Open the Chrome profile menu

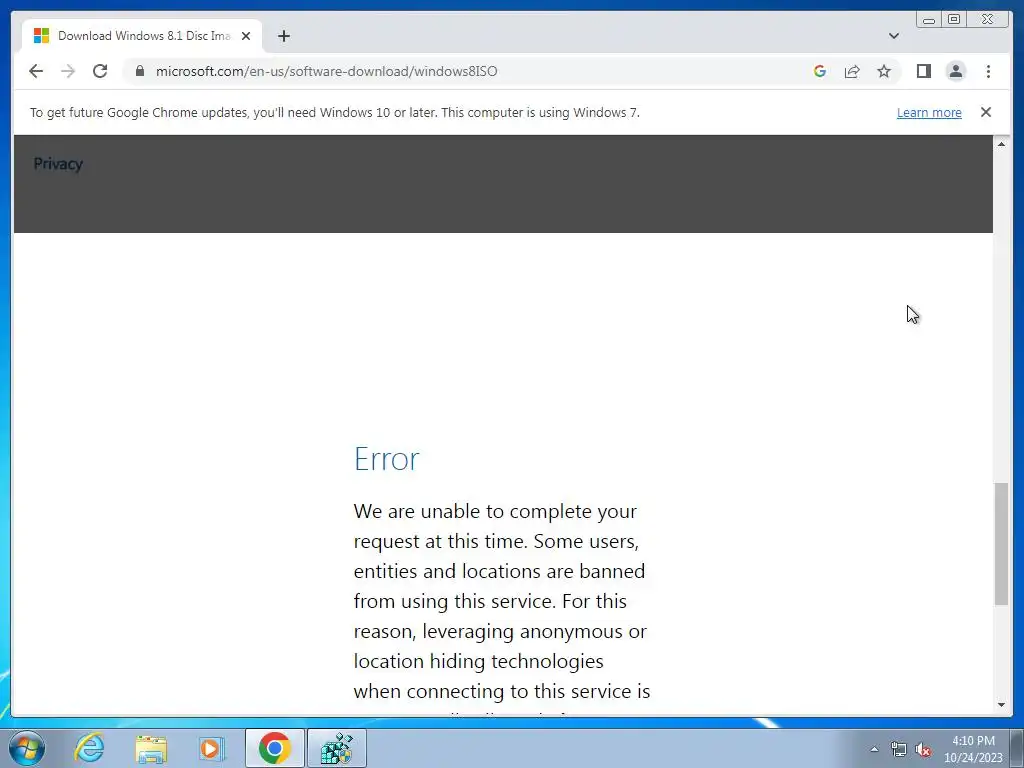click(955, 71)
